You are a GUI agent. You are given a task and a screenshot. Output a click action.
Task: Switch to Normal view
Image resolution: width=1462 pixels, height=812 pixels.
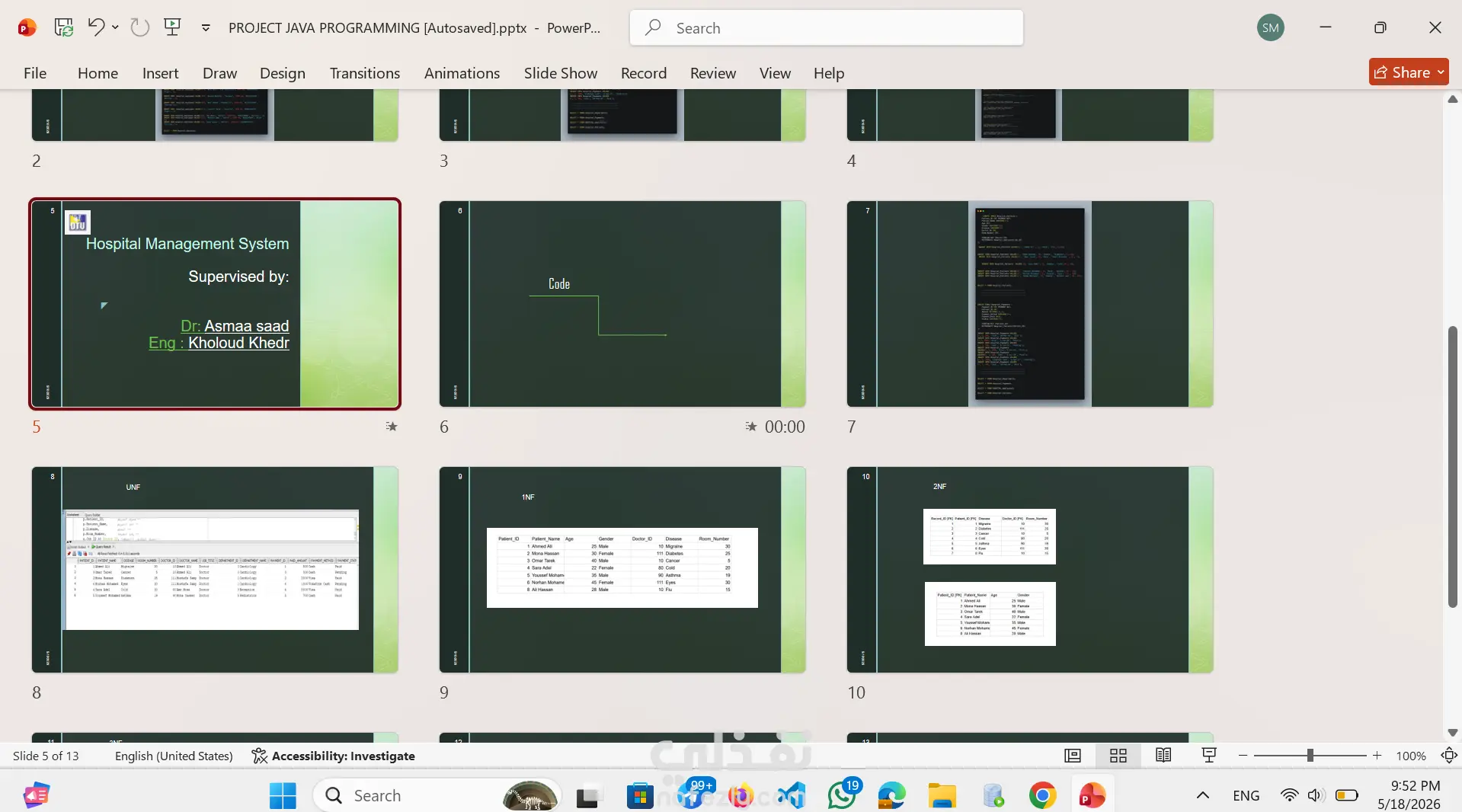pyautogui.click(x=1073, y=756)
